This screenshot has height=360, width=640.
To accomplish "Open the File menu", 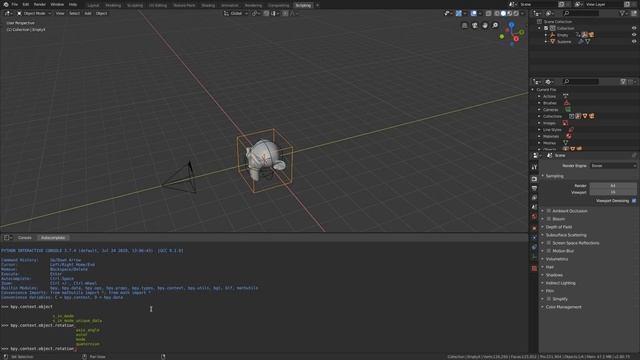I will click(15, 4).
